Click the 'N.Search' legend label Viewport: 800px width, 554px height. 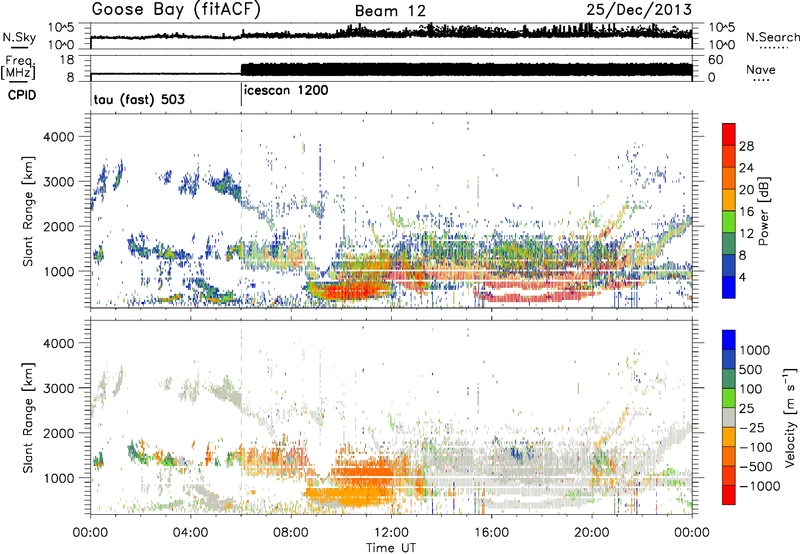772,37
